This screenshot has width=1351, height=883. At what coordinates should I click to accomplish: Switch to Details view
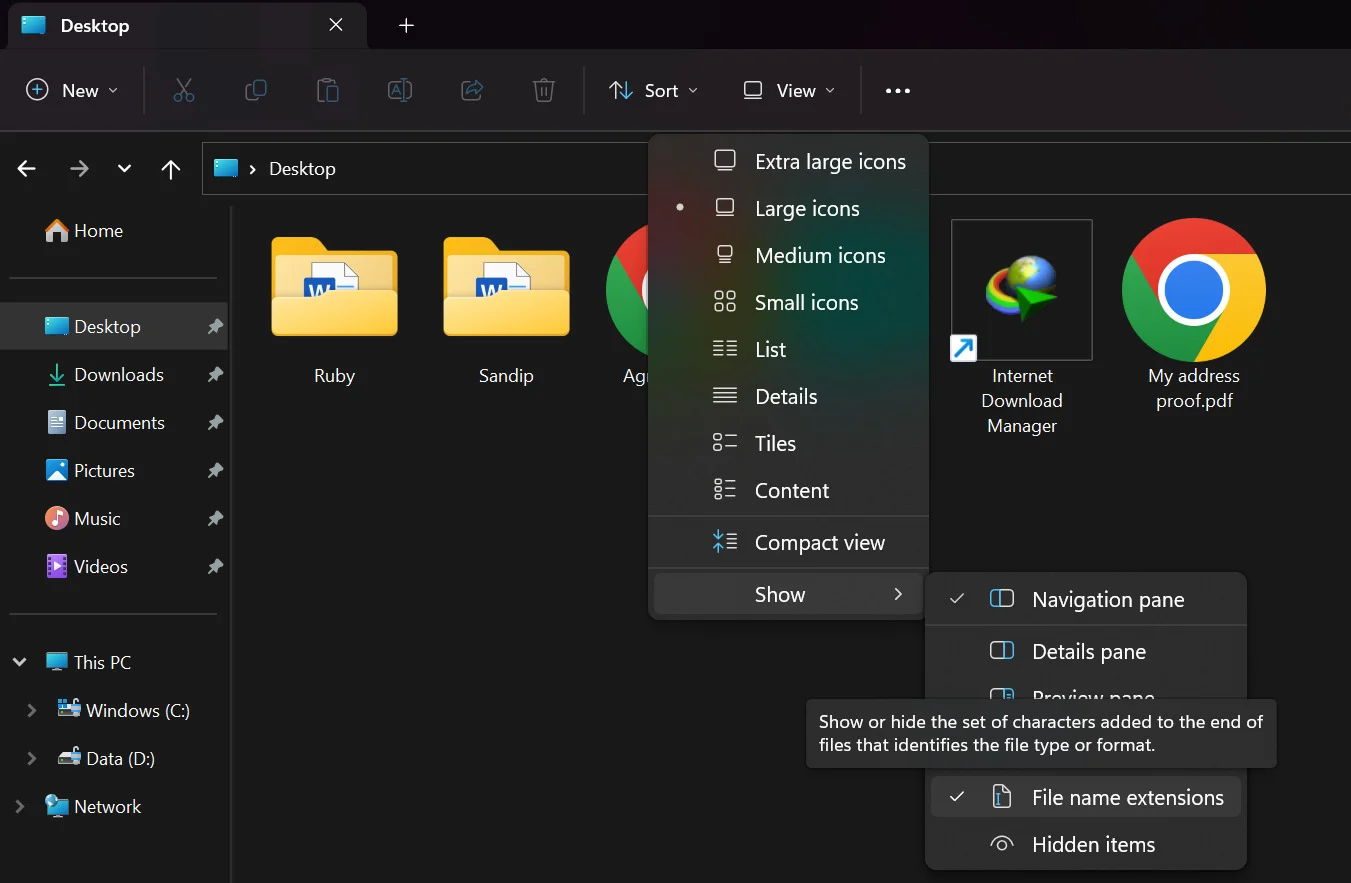click(x=789, y=397)
